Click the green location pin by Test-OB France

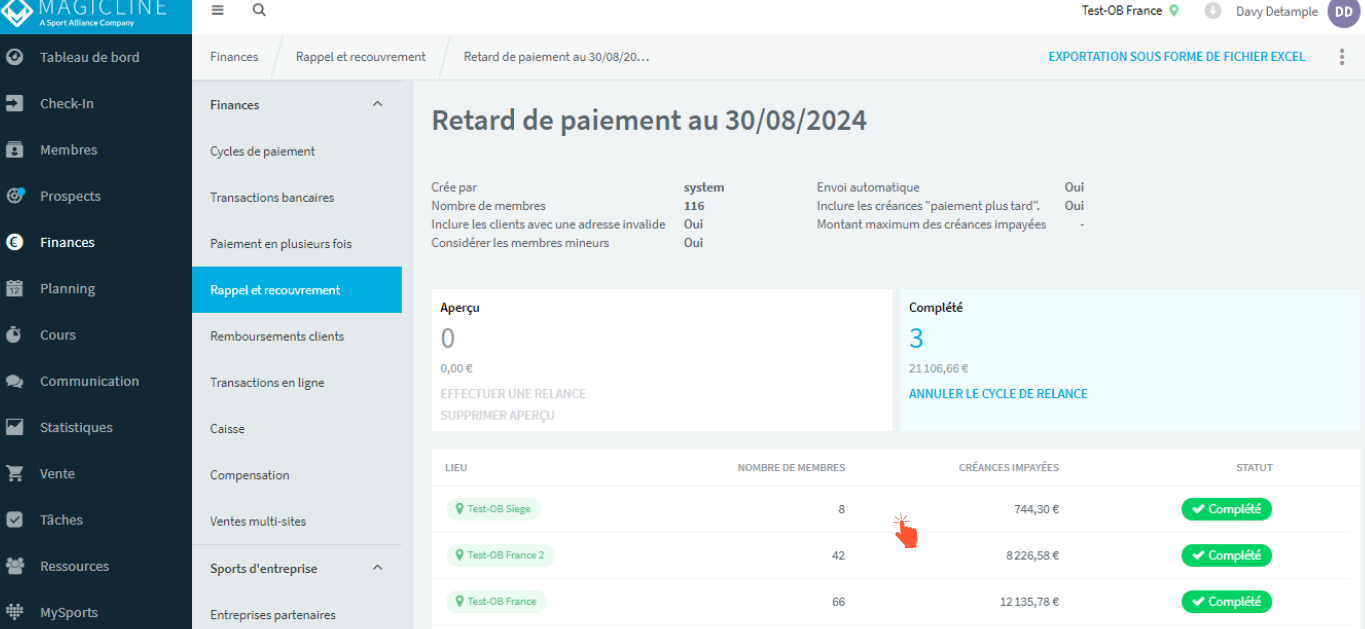1174,11
